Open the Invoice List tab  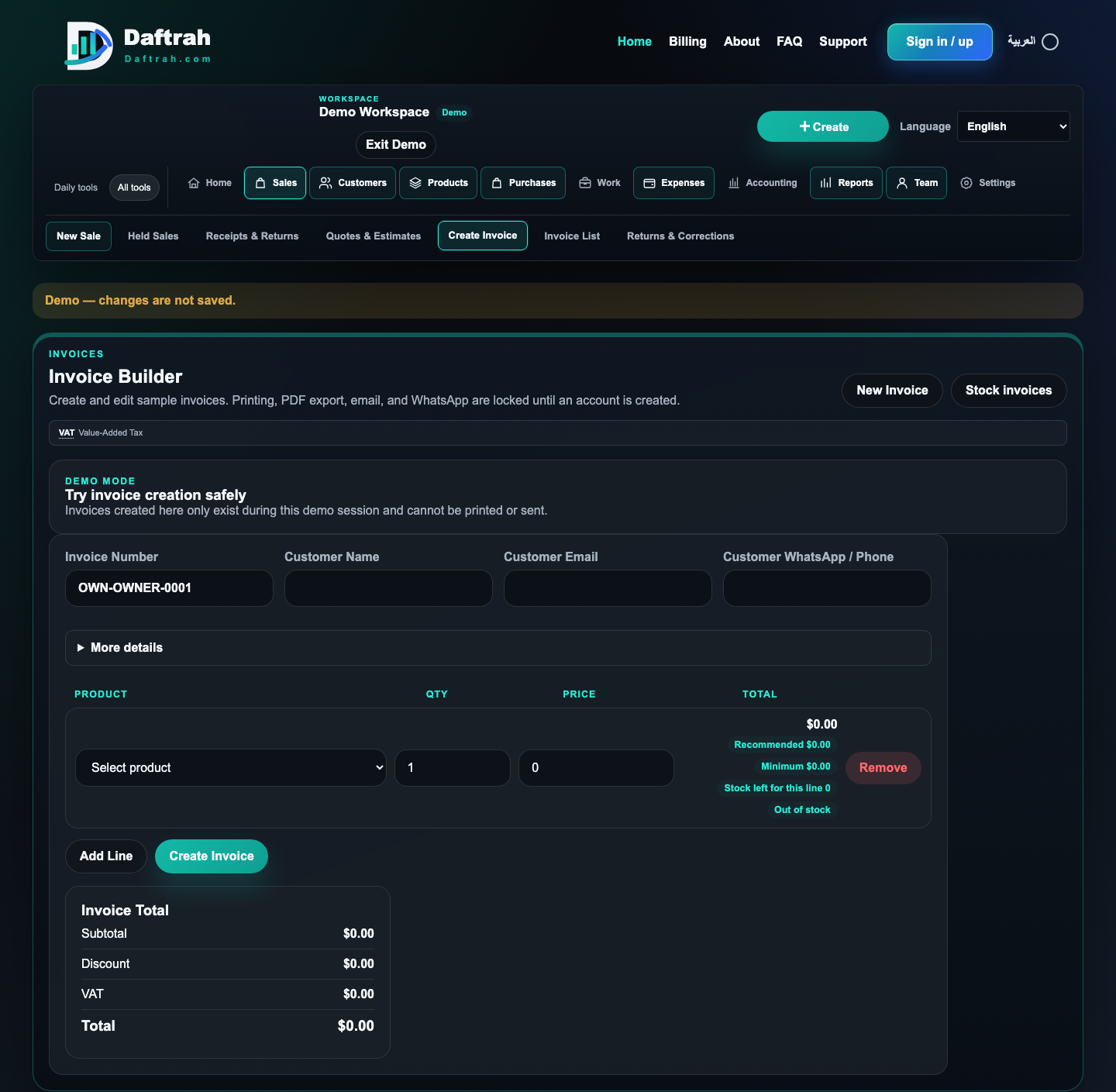pyautogui.click(x=572, y=236)
